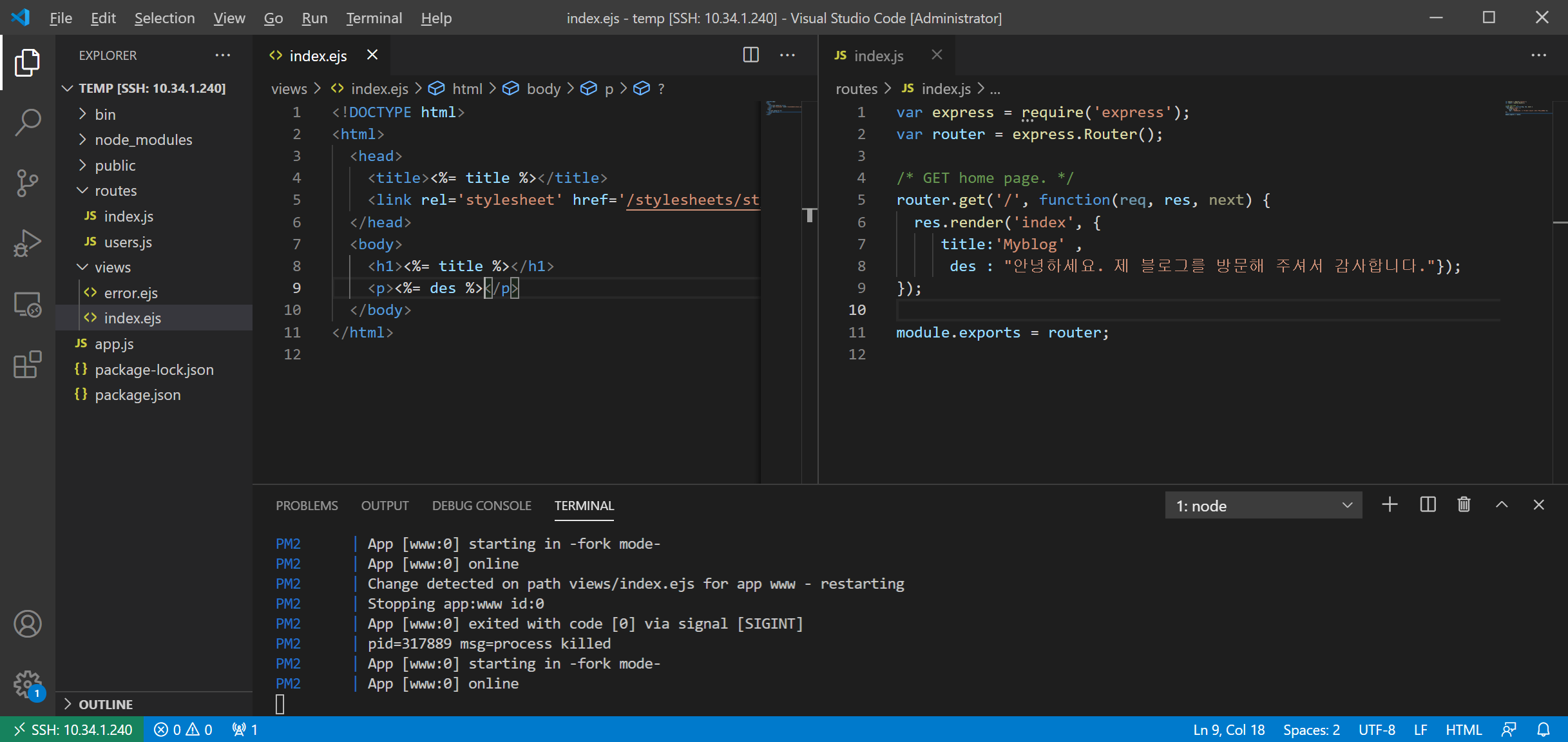Expand the node_modules folder
The height and width of the screenshot is (742, 1568).
[143, 140]
